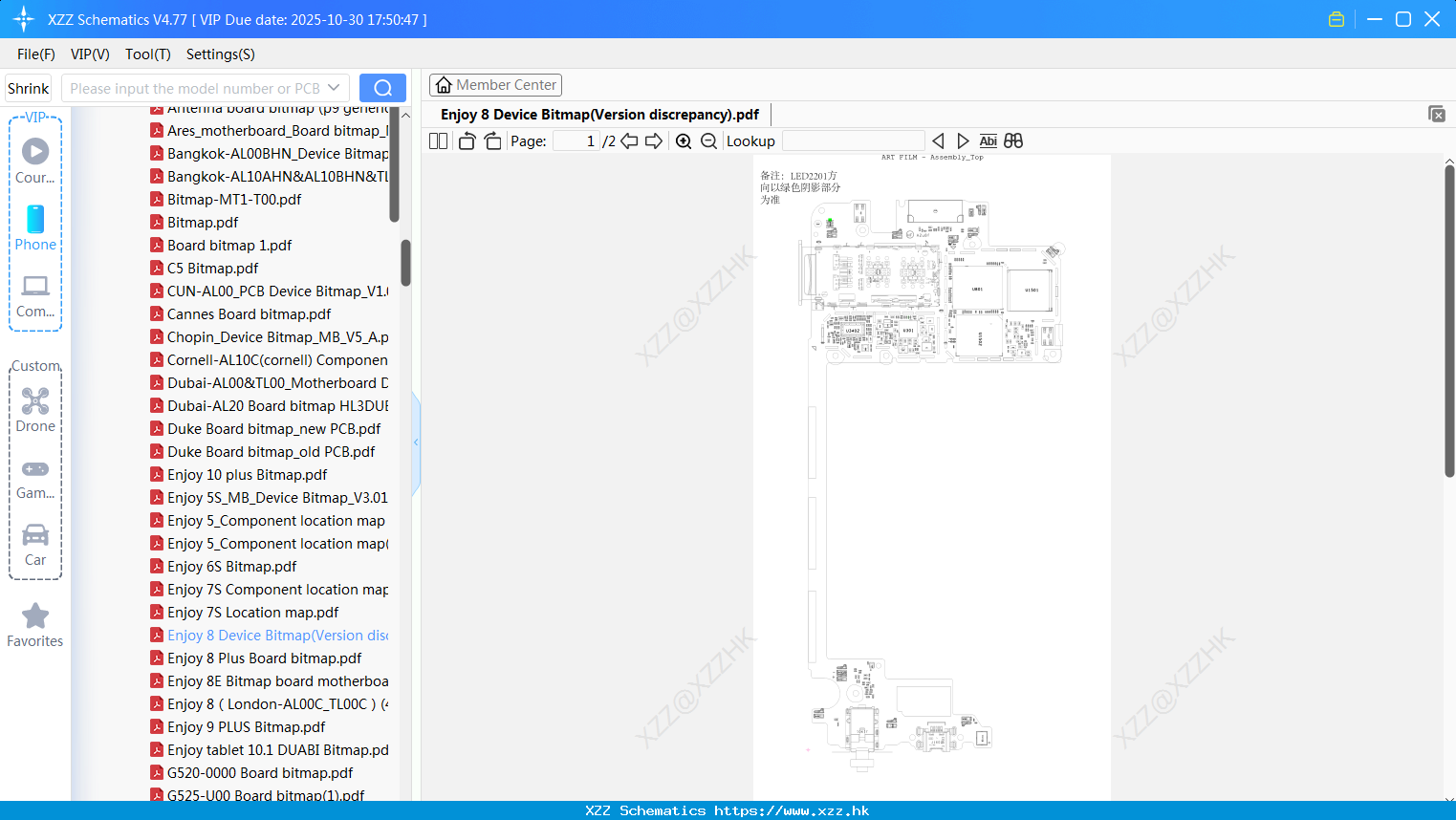This screenshot has height=820, width=1456.
Task: Zoom out of the PDF
Action: (708, 140)
